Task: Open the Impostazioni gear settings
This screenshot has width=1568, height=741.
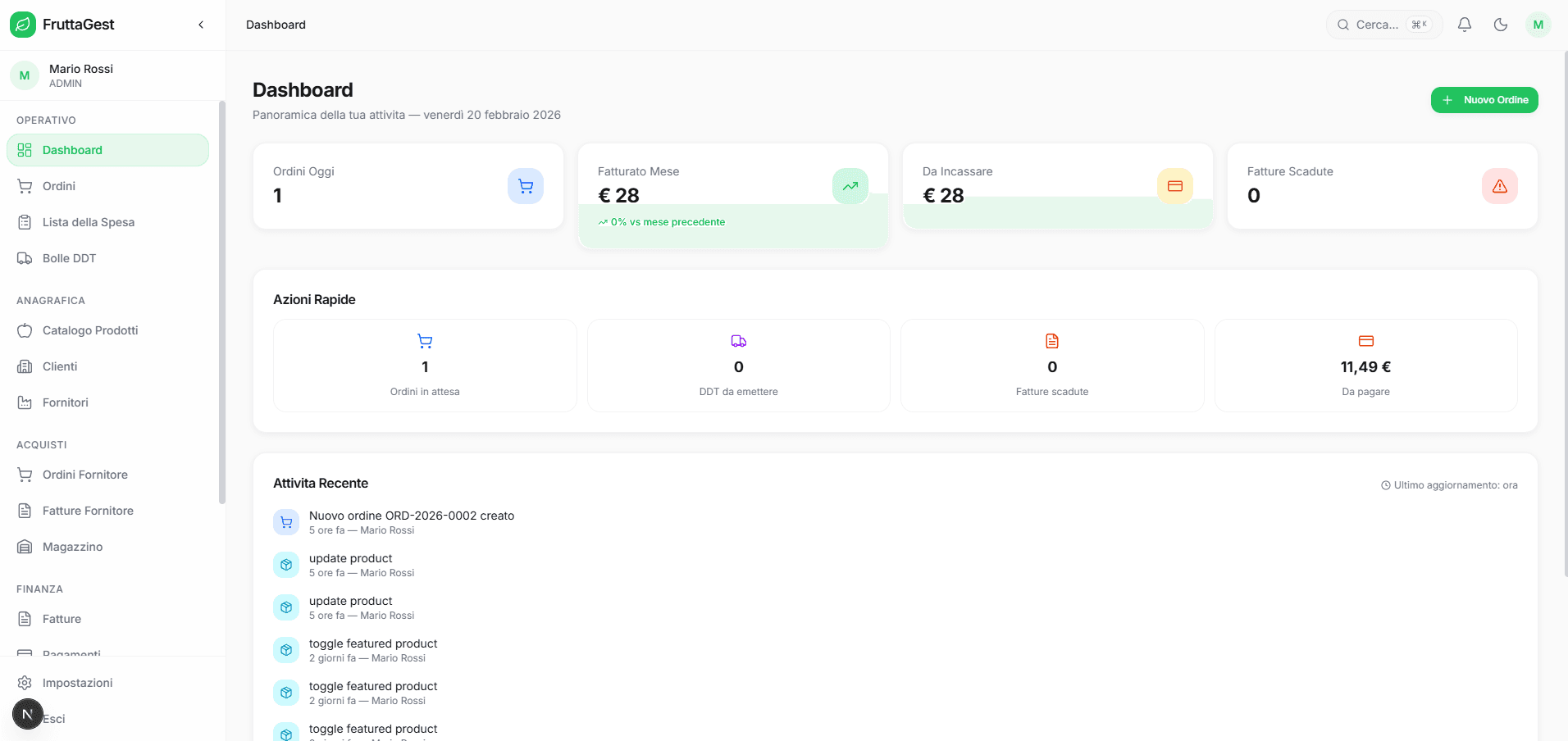Action: click(x=77, y=683)
